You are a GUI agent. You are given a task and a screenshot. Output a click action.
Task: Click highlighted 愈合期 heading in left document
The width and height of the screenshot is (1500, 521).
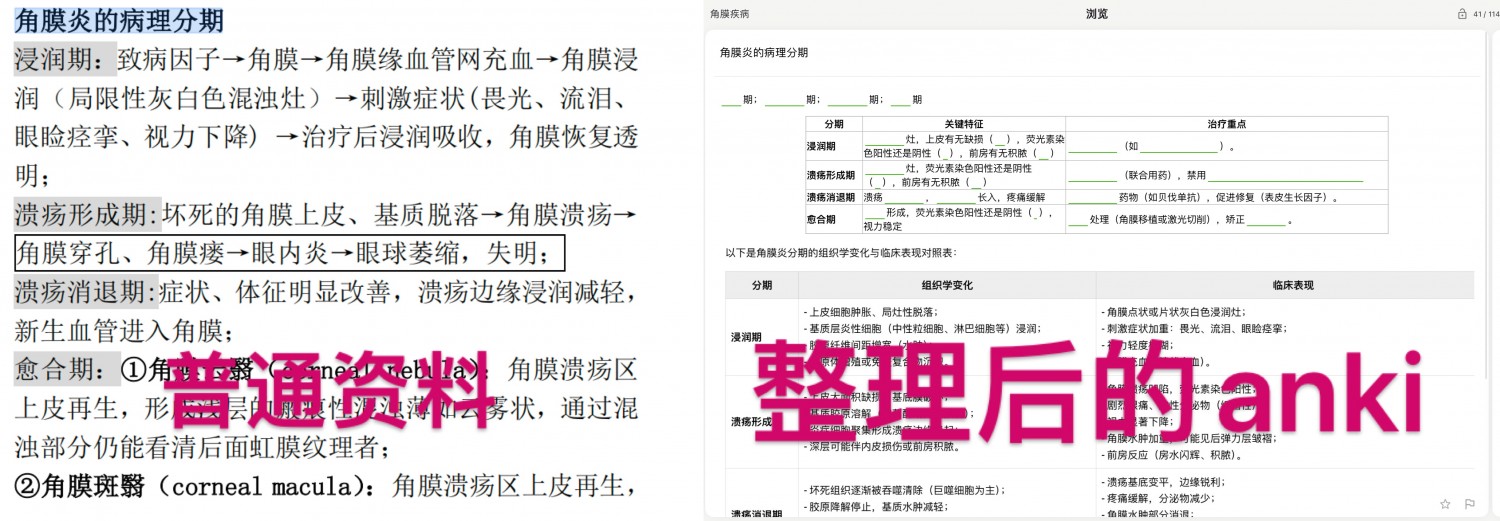[x=65, y=370]
